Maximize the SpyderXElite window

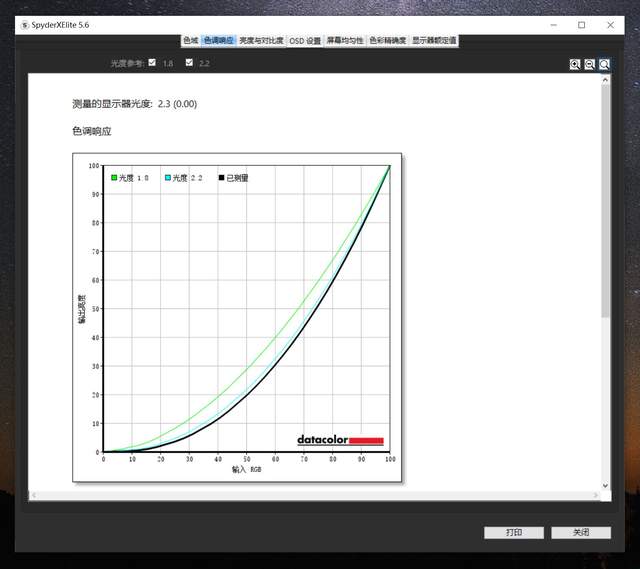(582, 25)
